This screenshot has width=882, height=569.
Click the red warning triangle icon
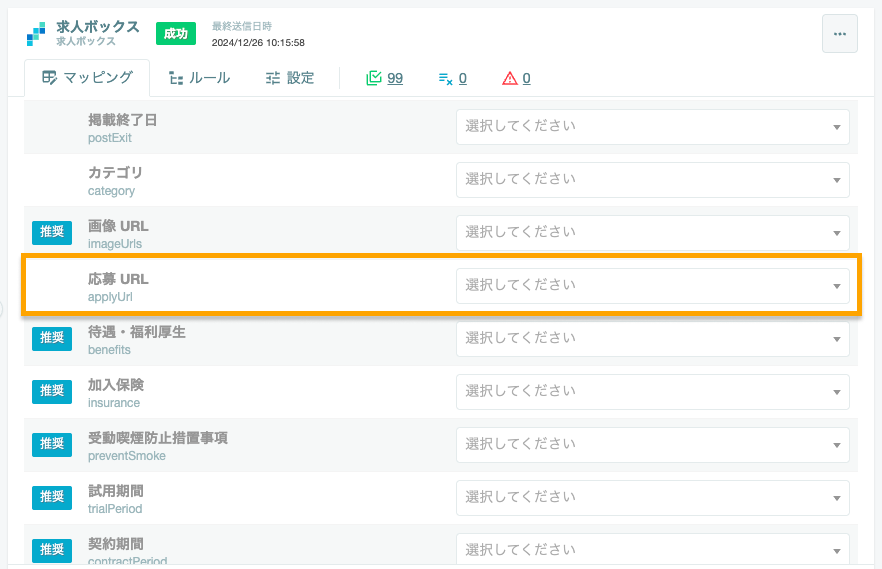(510, 78)
